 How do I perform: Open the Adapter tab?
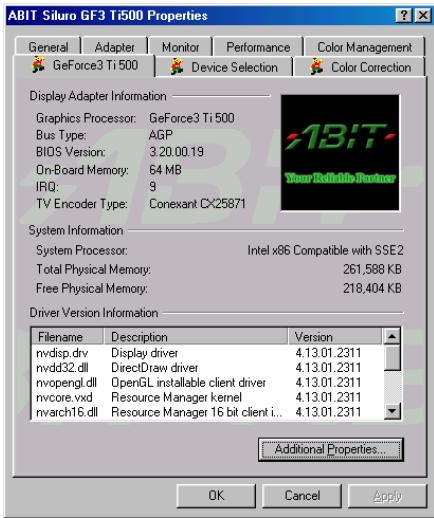coord(115,47)
